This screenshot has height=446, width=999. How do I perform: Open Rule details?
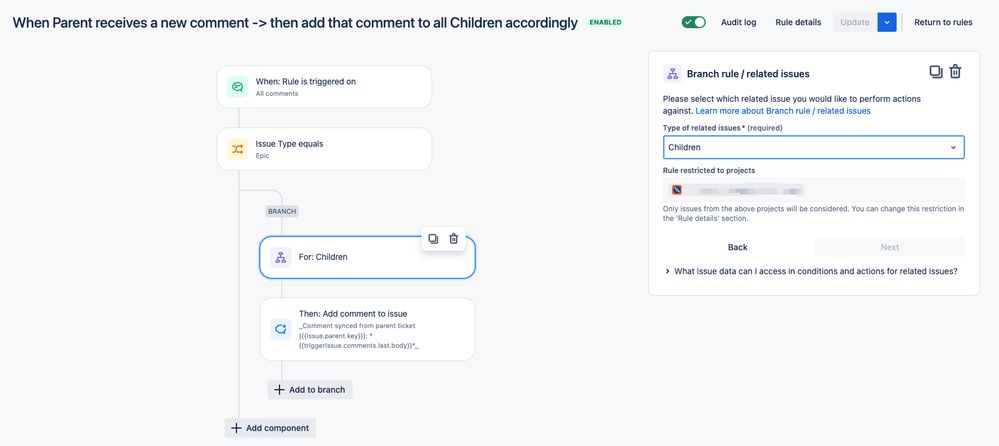point(798,22)
